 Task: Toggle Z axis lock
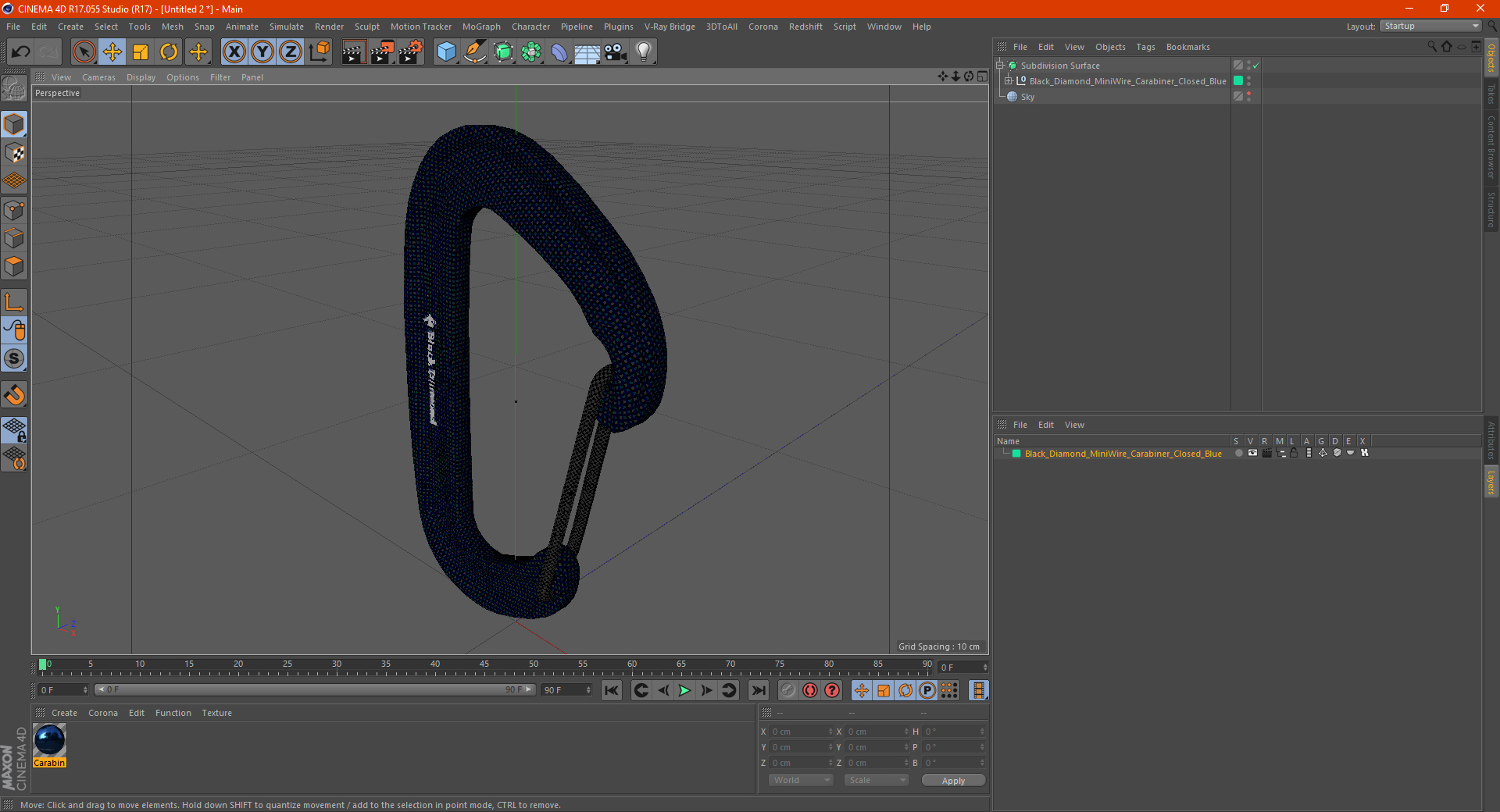tap(291, 52)
